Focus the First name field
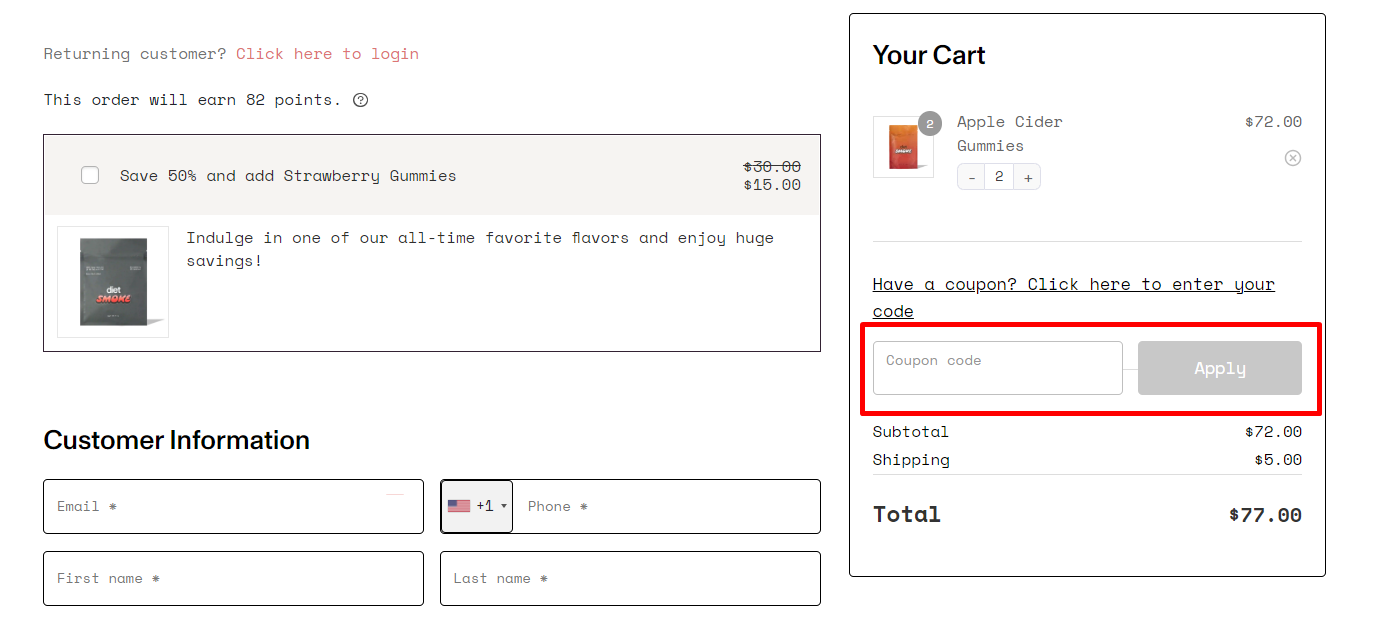This screenshot has height=617, width=1376. tap(233, 578)
